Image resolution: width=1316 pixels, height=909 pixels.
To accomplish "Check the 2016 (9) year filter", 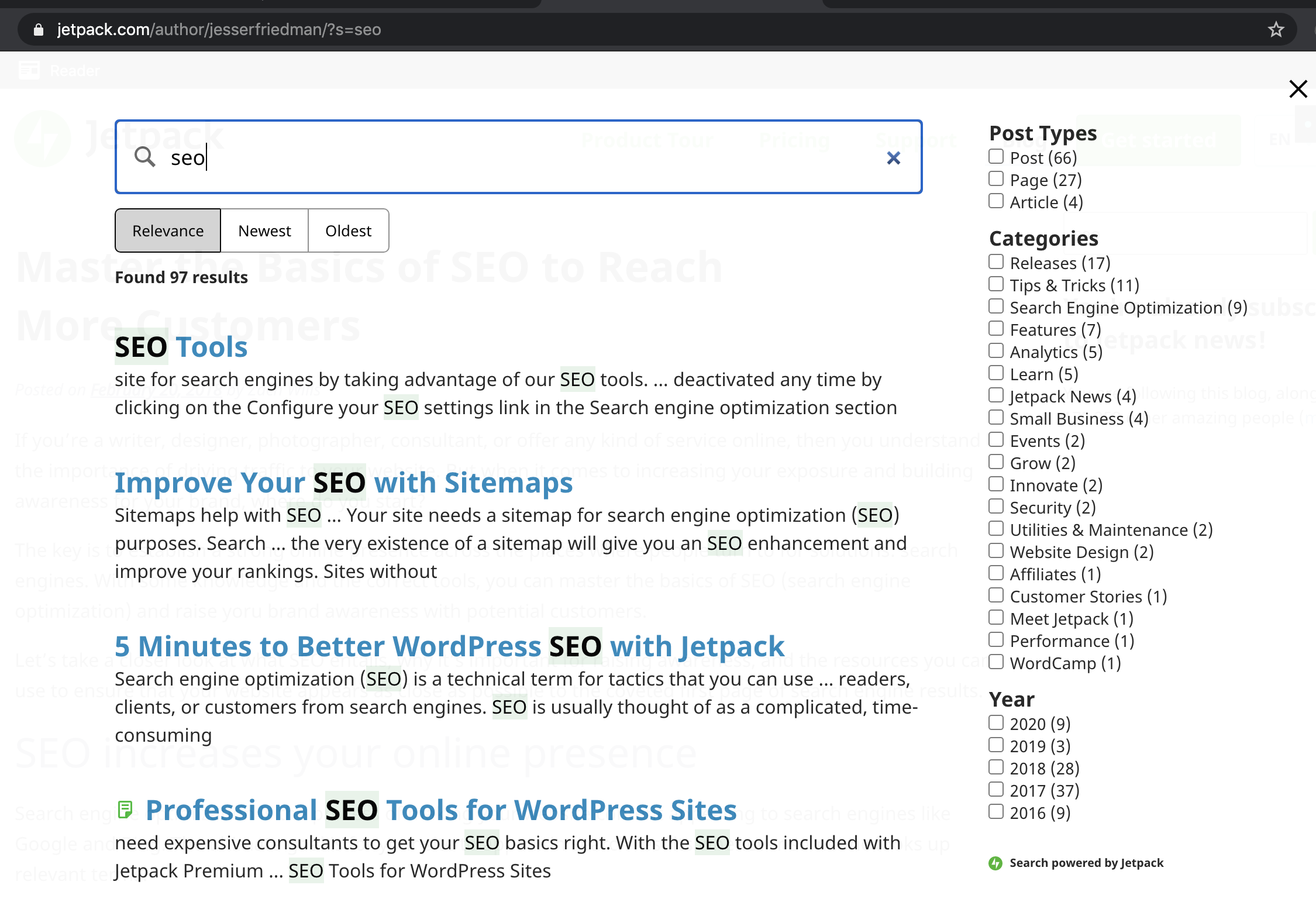I will (x=996, y=812).
